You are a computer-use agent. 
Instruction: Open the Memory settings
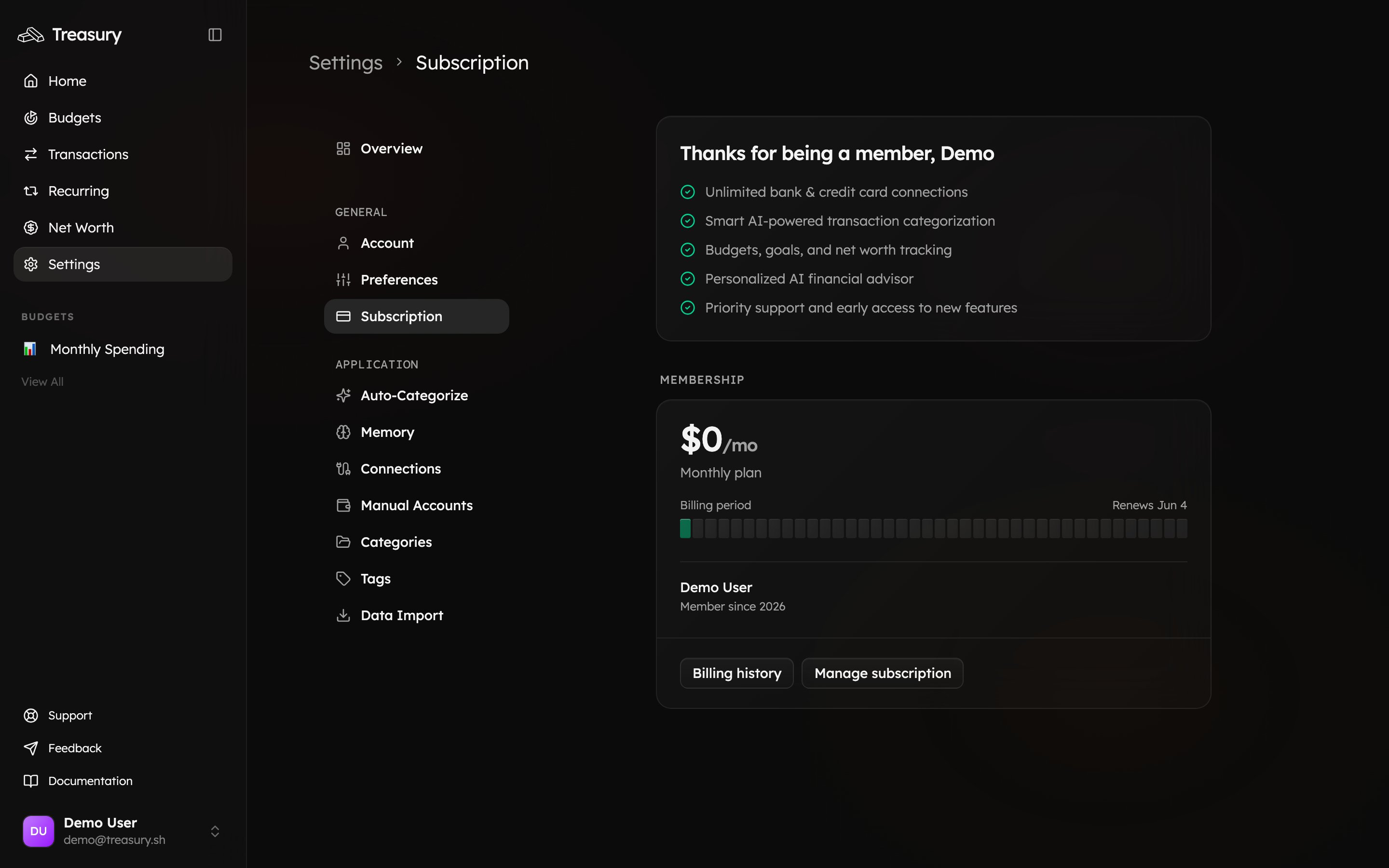(417, 432)
